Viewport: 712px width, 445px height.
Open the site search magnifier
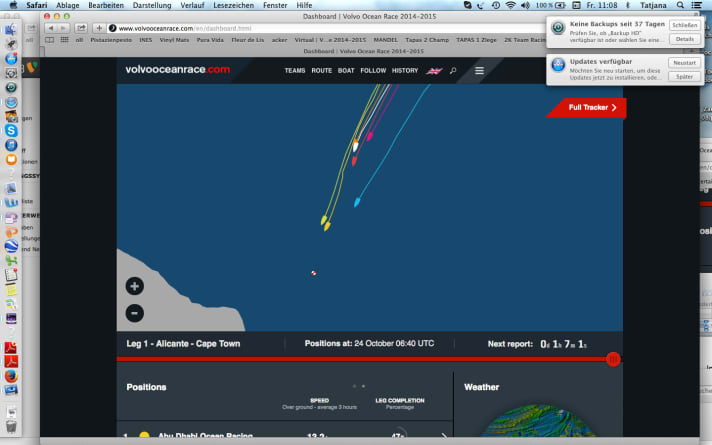click(453, 70)
